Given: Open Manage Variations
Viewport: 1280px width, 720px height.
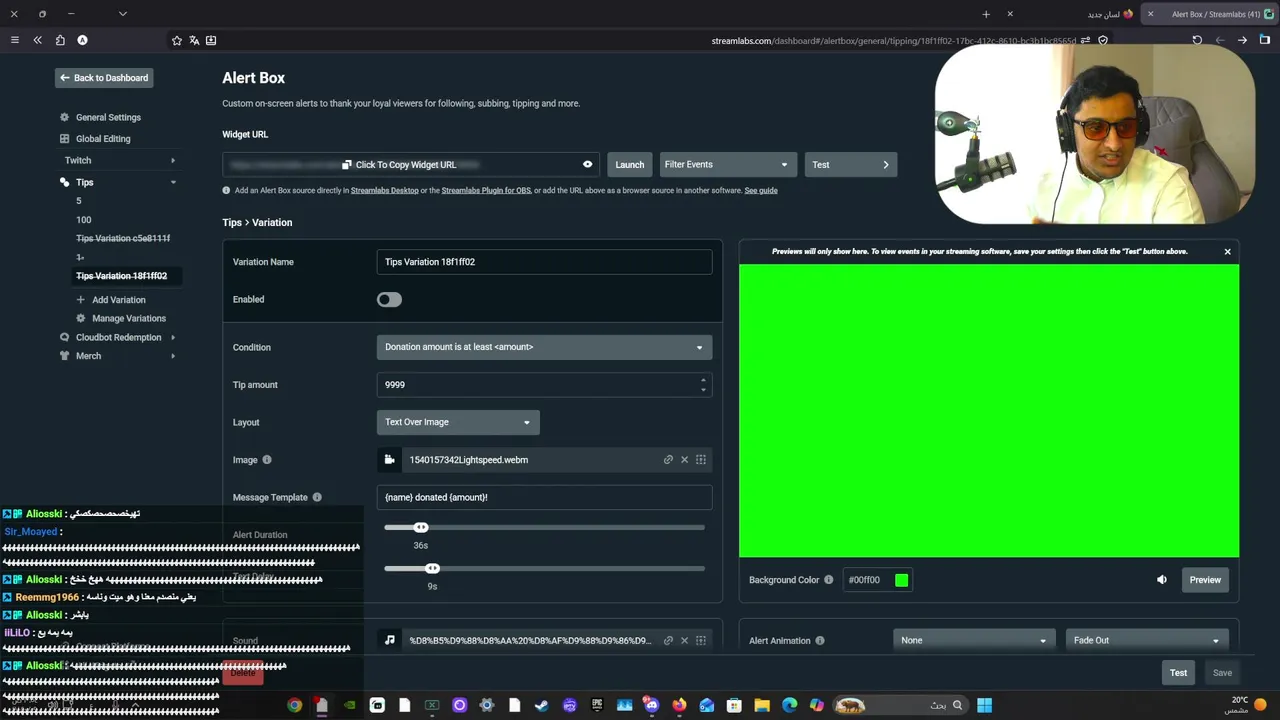Looking at the screenshot, I should [129, 318].
